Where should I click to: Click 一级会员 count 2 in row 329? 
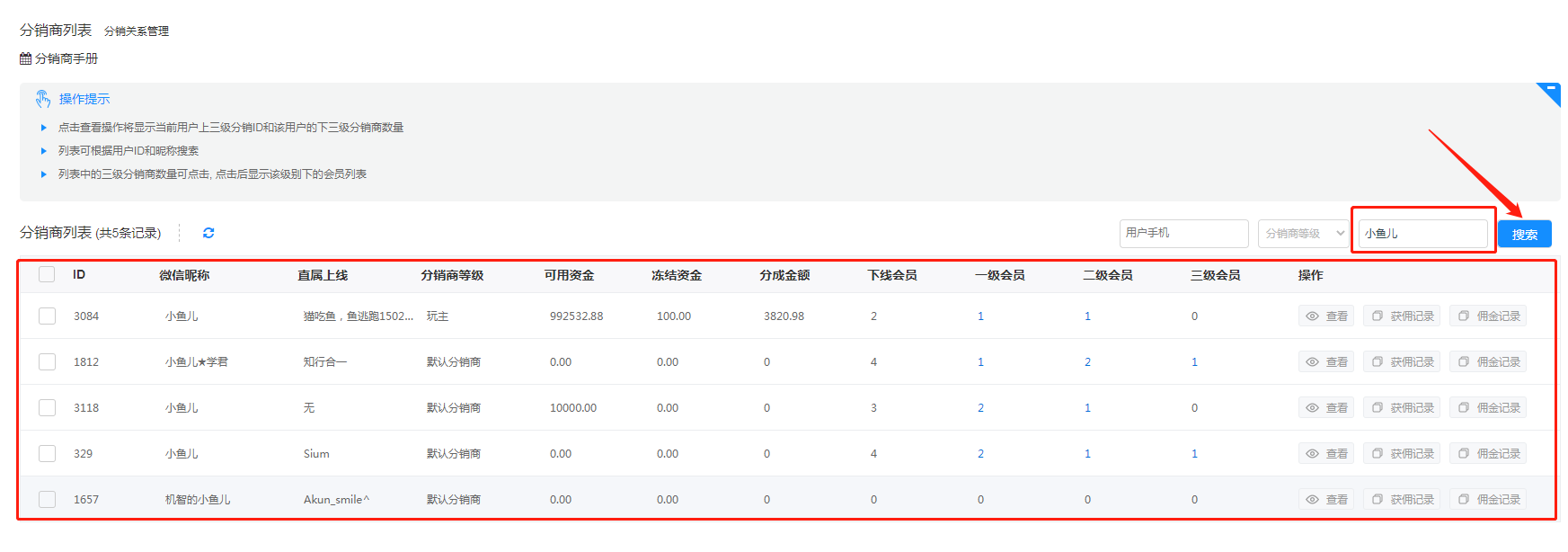pos(980,454)
